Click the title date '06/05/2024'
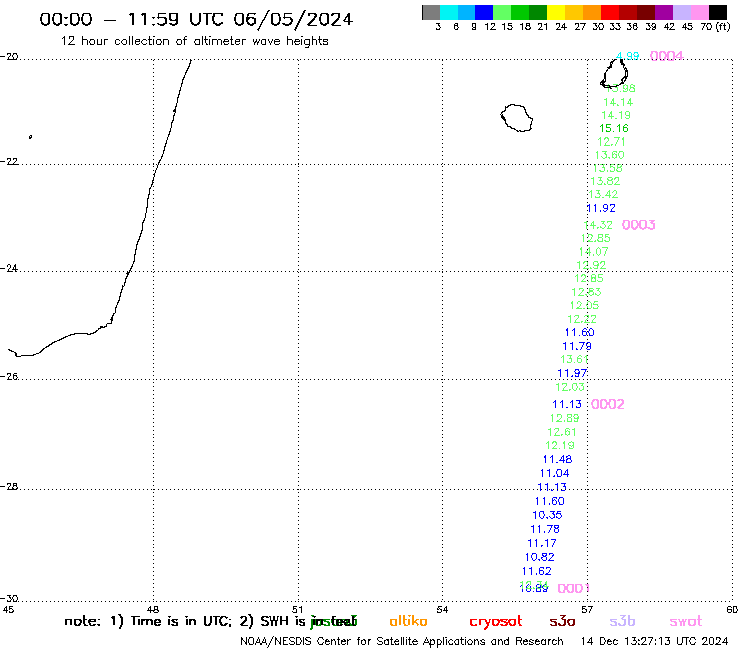Screen dimensions: 740x650 [x=293, y=19]
